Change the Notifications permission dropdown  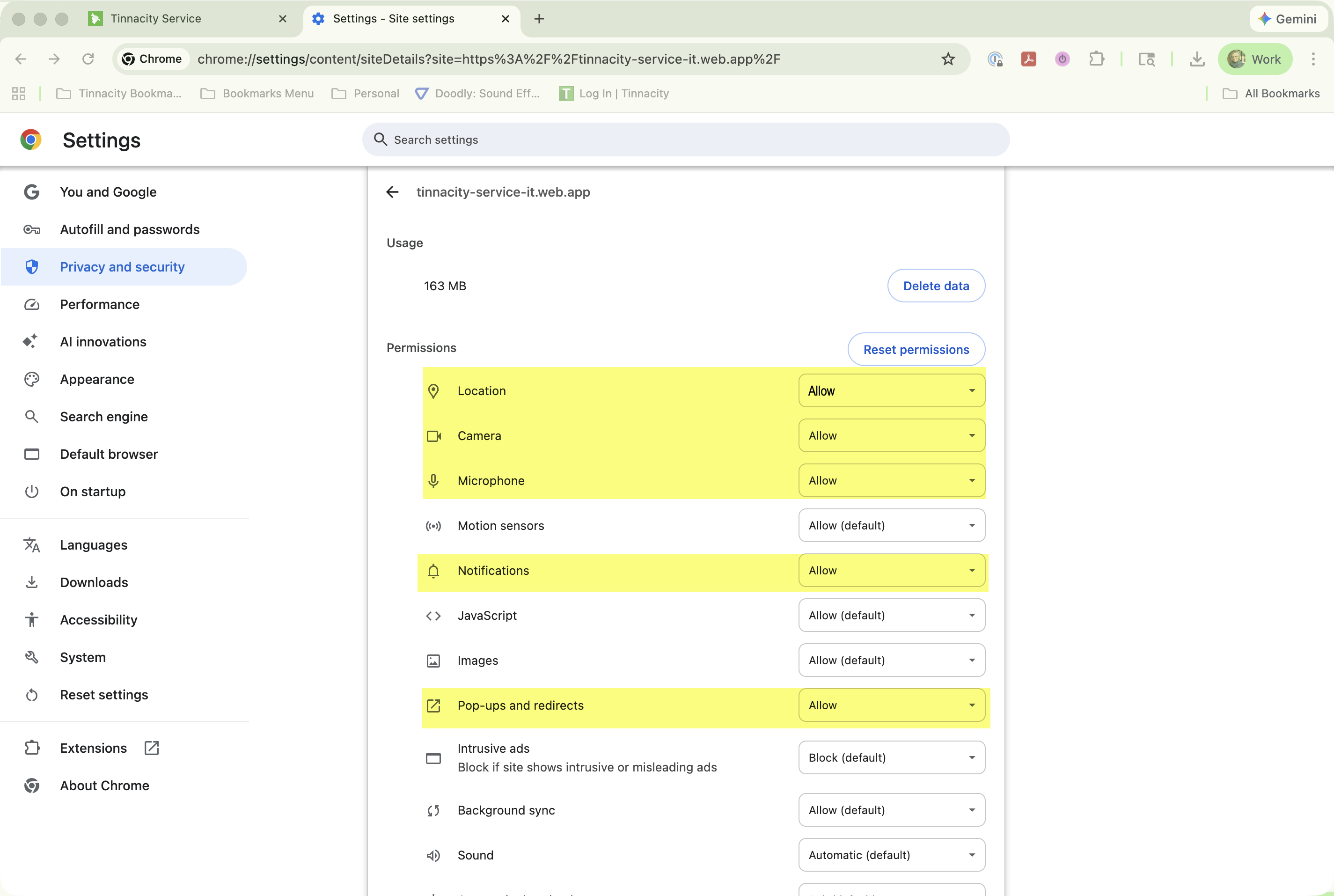891,570
